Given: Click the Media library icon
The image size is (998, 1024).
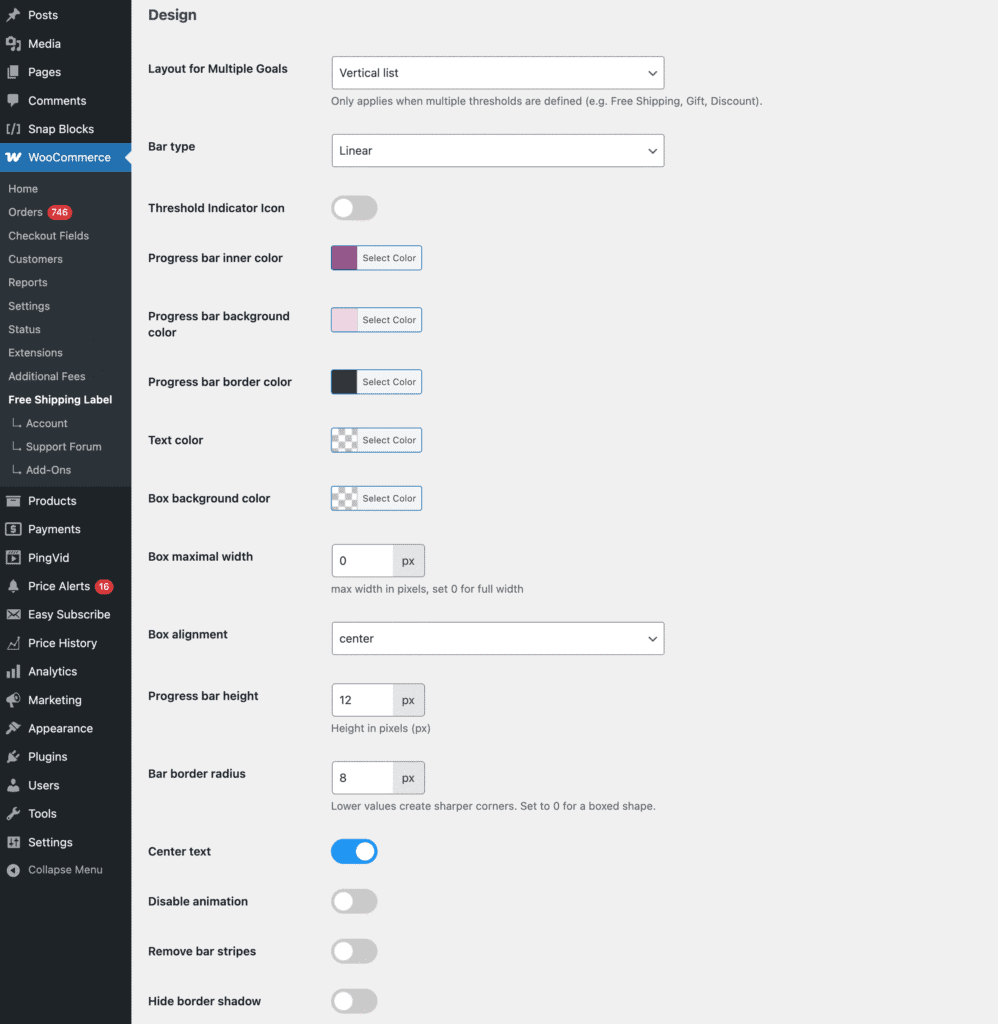Looking at the screenshot, I should point(13,44).
